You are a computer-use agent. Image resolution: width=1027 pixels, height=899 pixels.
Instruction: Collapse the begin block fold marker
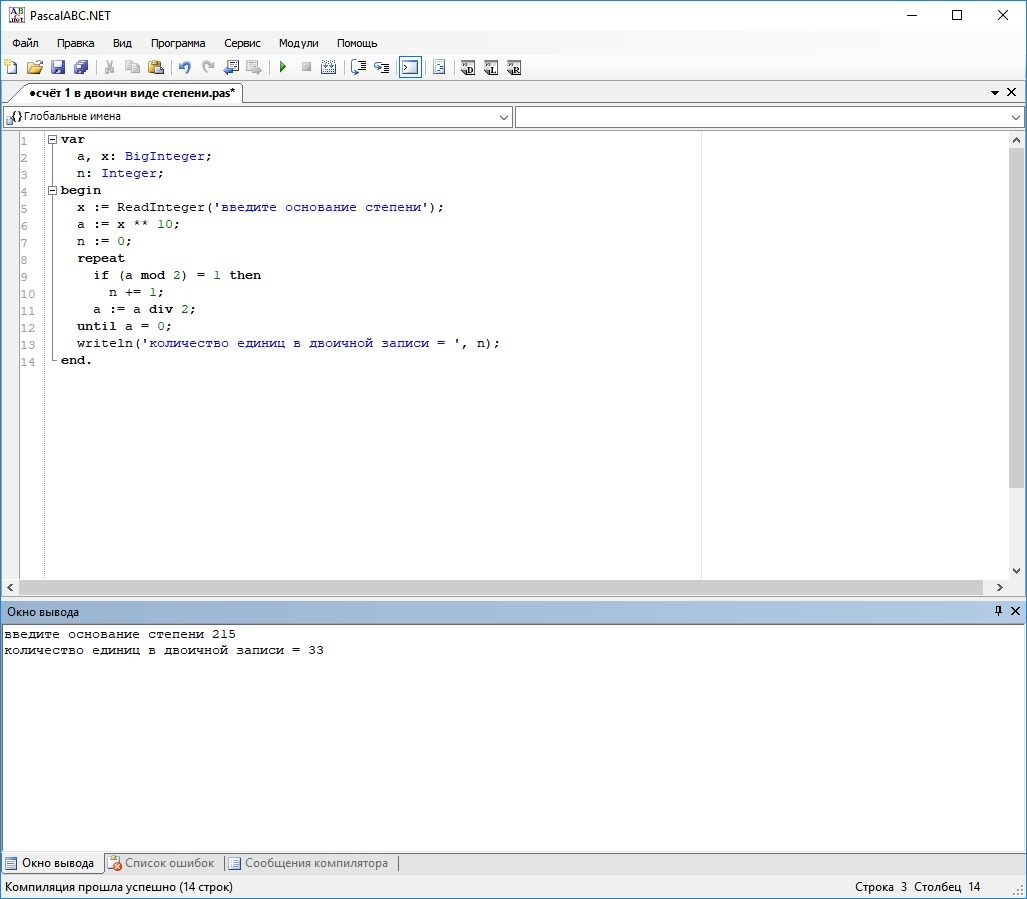(x=52, y=190)
